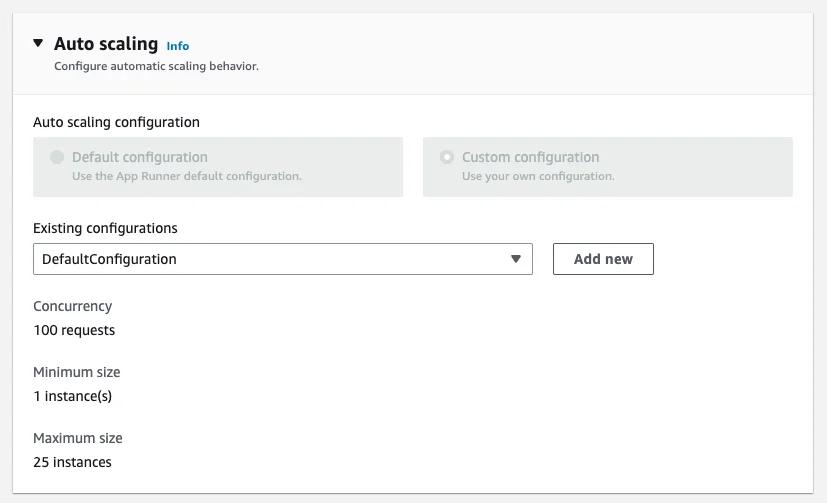This screenshot has width=827, height=503.
Task: Click the 'Use the App Runner default configuration' text
Action: pyautogui.click(x=186, y=176)
